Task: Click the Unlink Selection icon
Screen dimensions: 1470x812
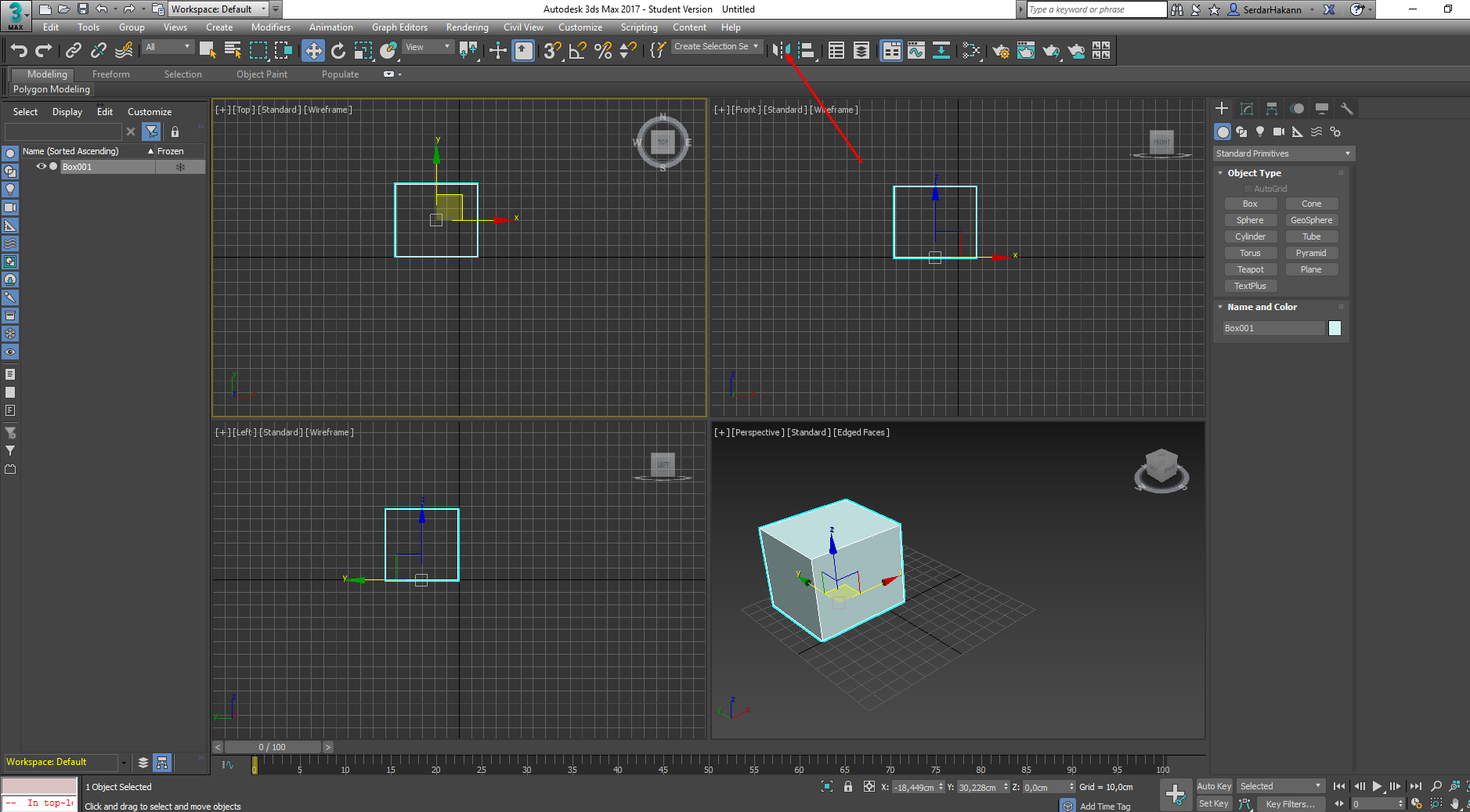Action: click(x=98, y=51)
